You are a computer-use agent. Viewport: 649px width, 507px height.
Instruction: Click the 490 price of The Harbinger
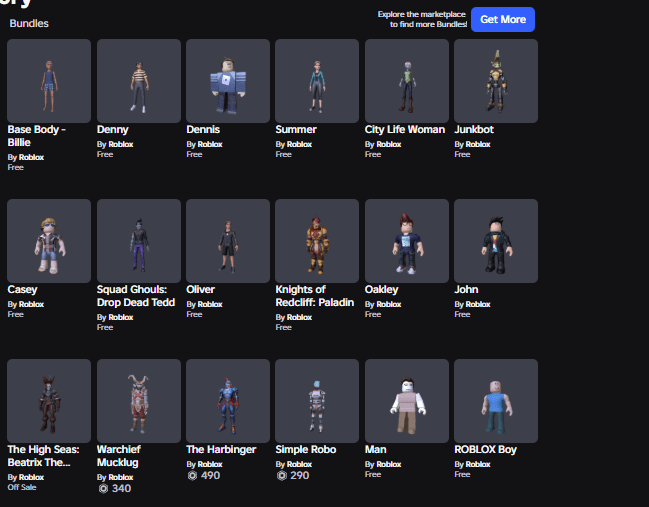(x=210, y=476)
